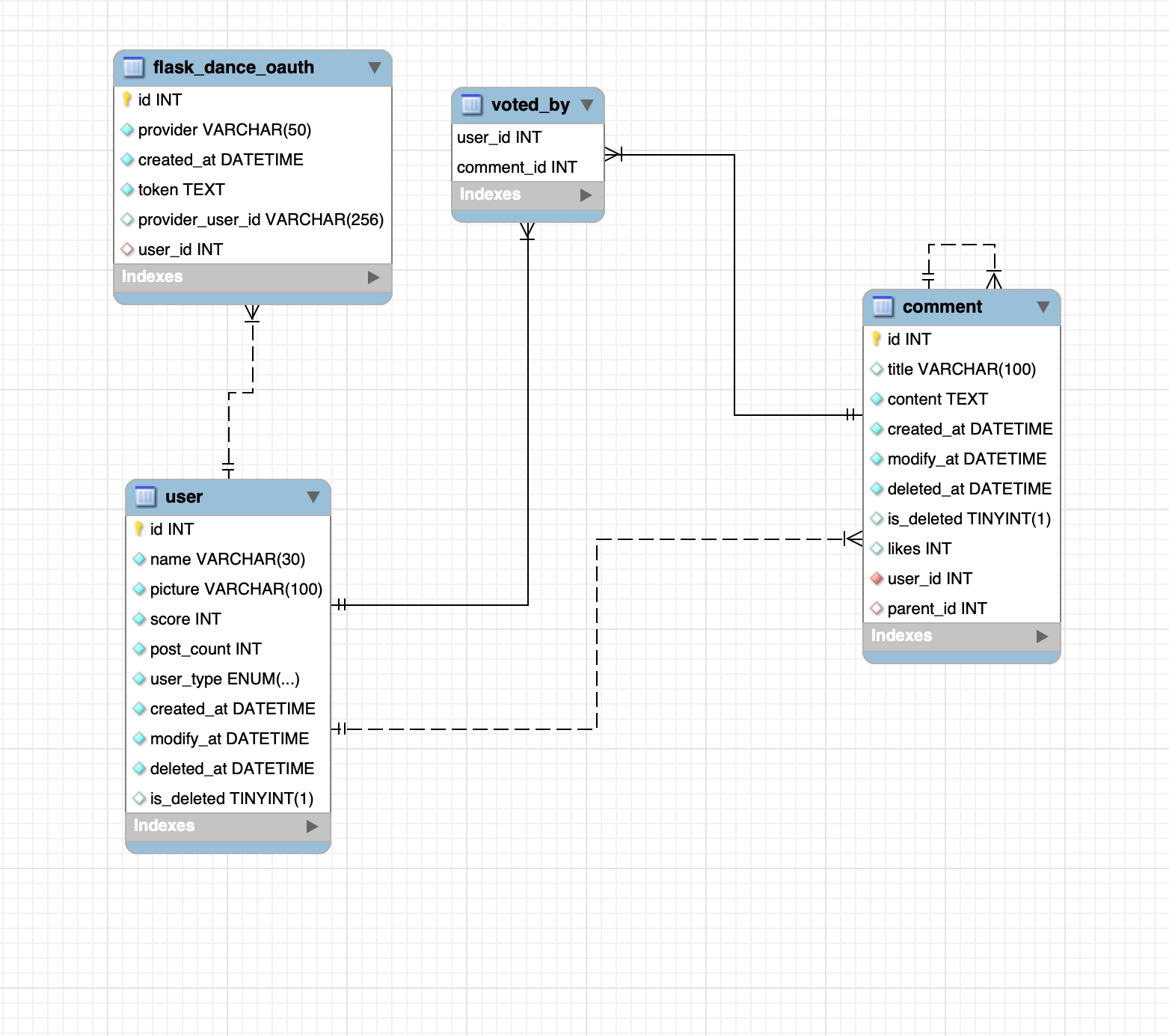Viewport: 1169px width, 1036px height.
Task: Click the diamond icon beside name VARCHAR(30)
Action: click(x=140, y=559)
